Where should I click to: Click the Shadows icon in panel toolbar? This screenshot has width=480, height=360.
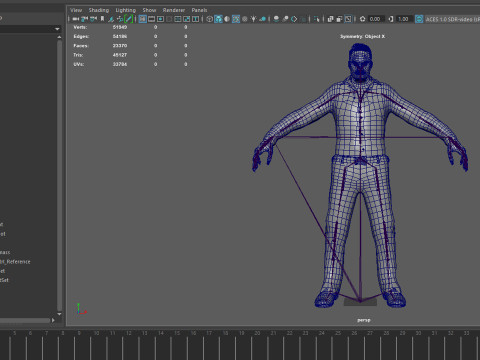coord(262,19)
